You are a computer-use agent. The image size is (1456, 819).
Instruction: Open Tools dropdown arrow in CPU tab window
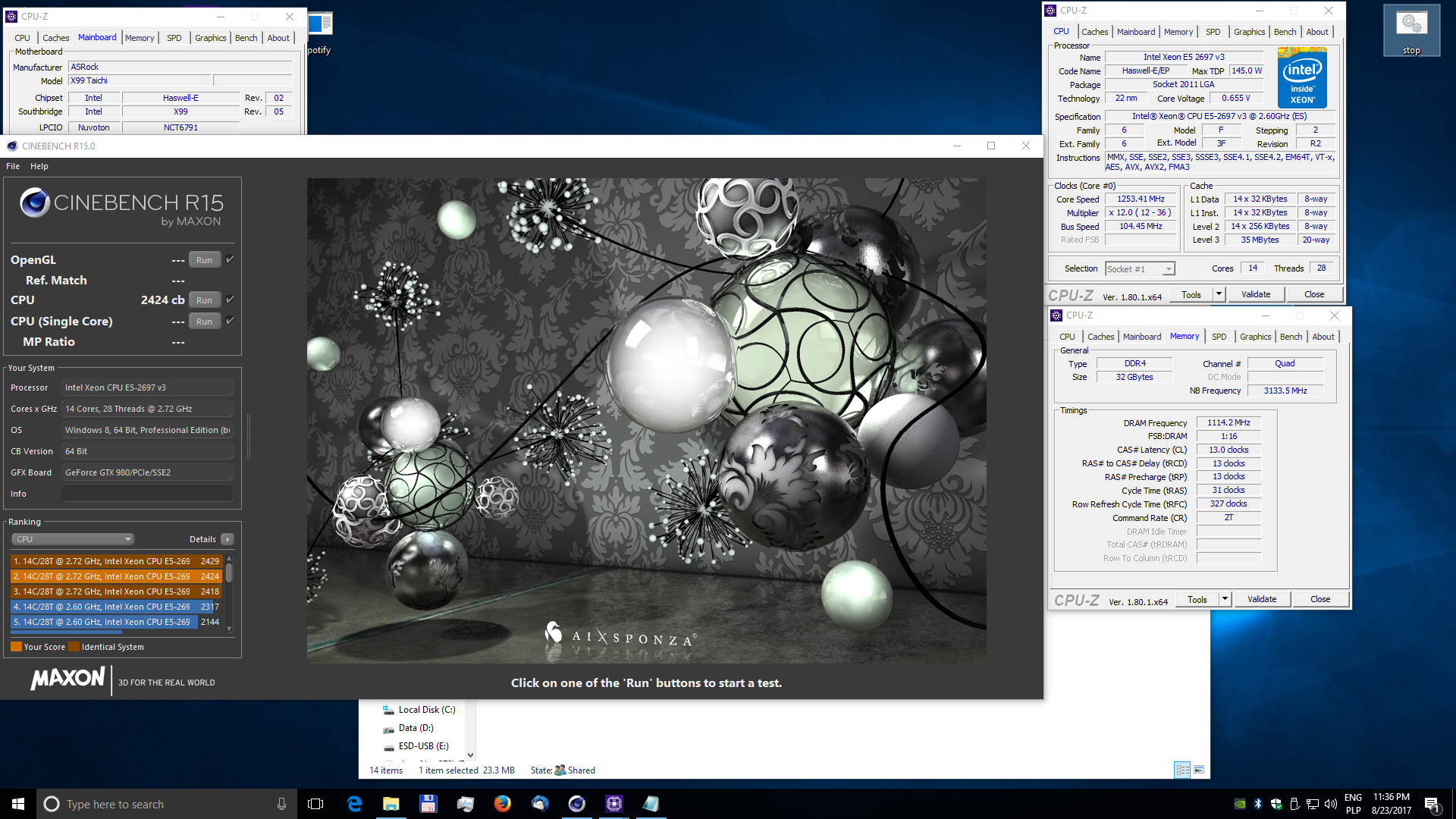1219,294
